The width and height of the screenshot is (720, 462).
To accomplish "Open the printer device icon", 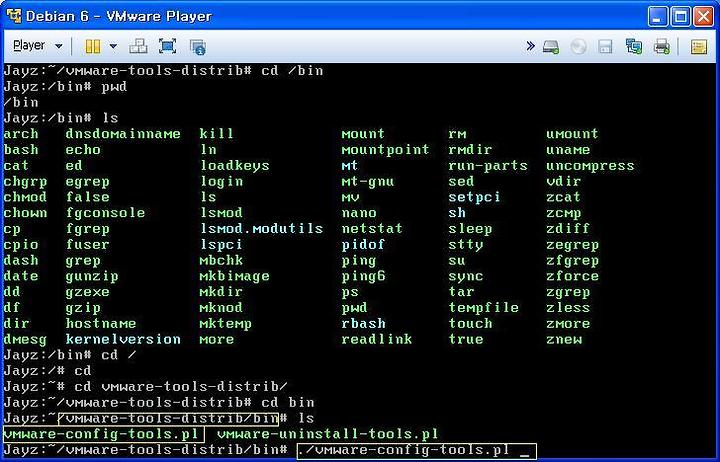I will 661,46.
